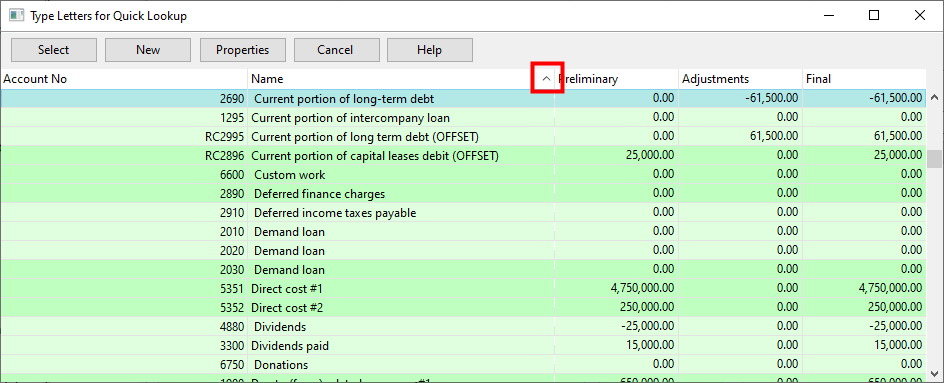This screenshot has width=944, height=383.
Task: Open the Properties button
Action: [243, 50]
